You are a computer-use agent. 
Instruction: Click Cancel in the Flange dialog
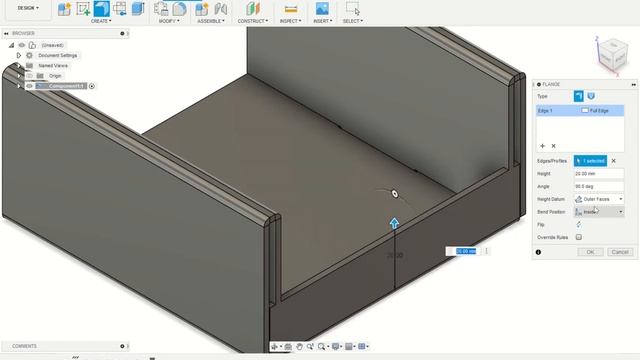620,252
